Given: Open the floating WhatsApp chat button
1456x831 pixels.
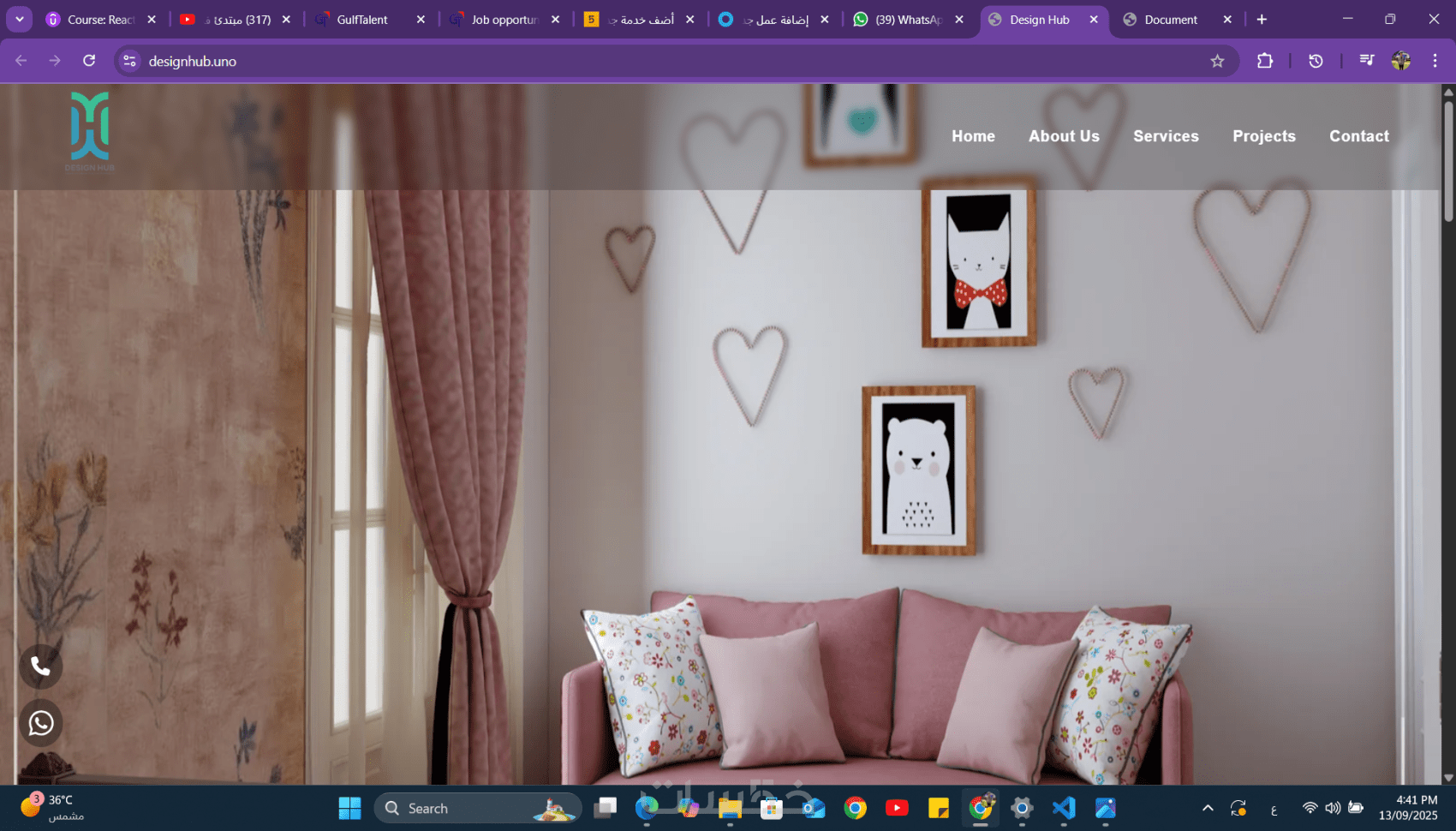Looking at the screenshot, I should 41,723.
